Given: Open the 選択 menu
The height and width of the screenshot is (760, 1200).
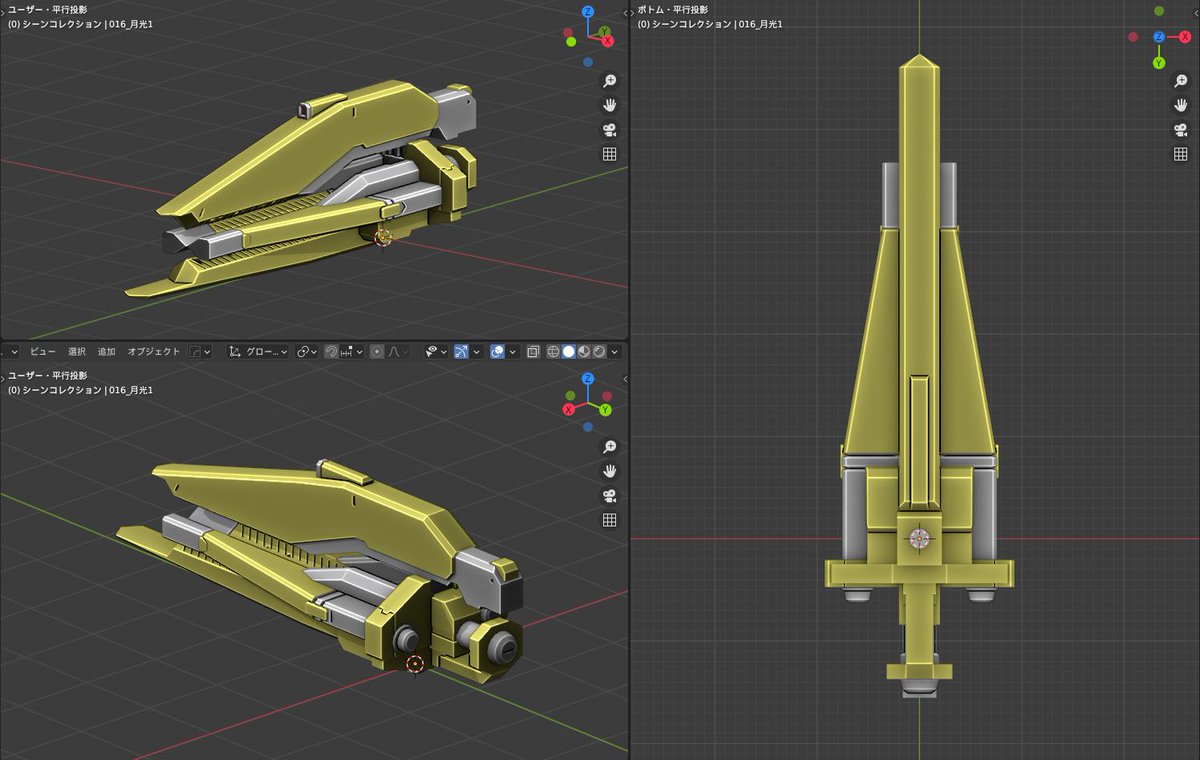Looking at the screenshot, I should [x=77, y=352].
